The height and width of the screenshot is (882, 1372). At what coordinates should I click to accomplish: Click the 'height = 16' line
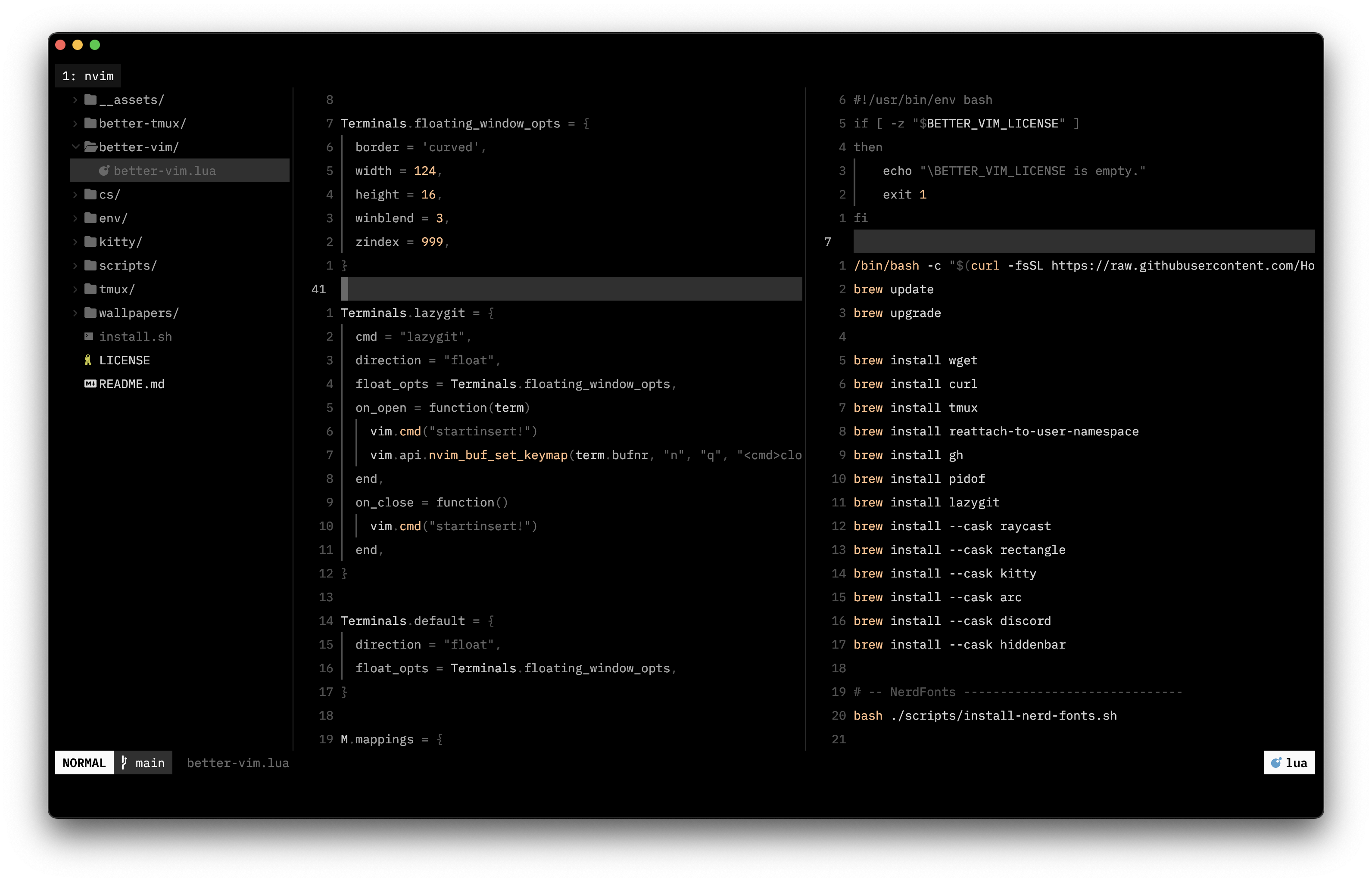tap(398, 194)
